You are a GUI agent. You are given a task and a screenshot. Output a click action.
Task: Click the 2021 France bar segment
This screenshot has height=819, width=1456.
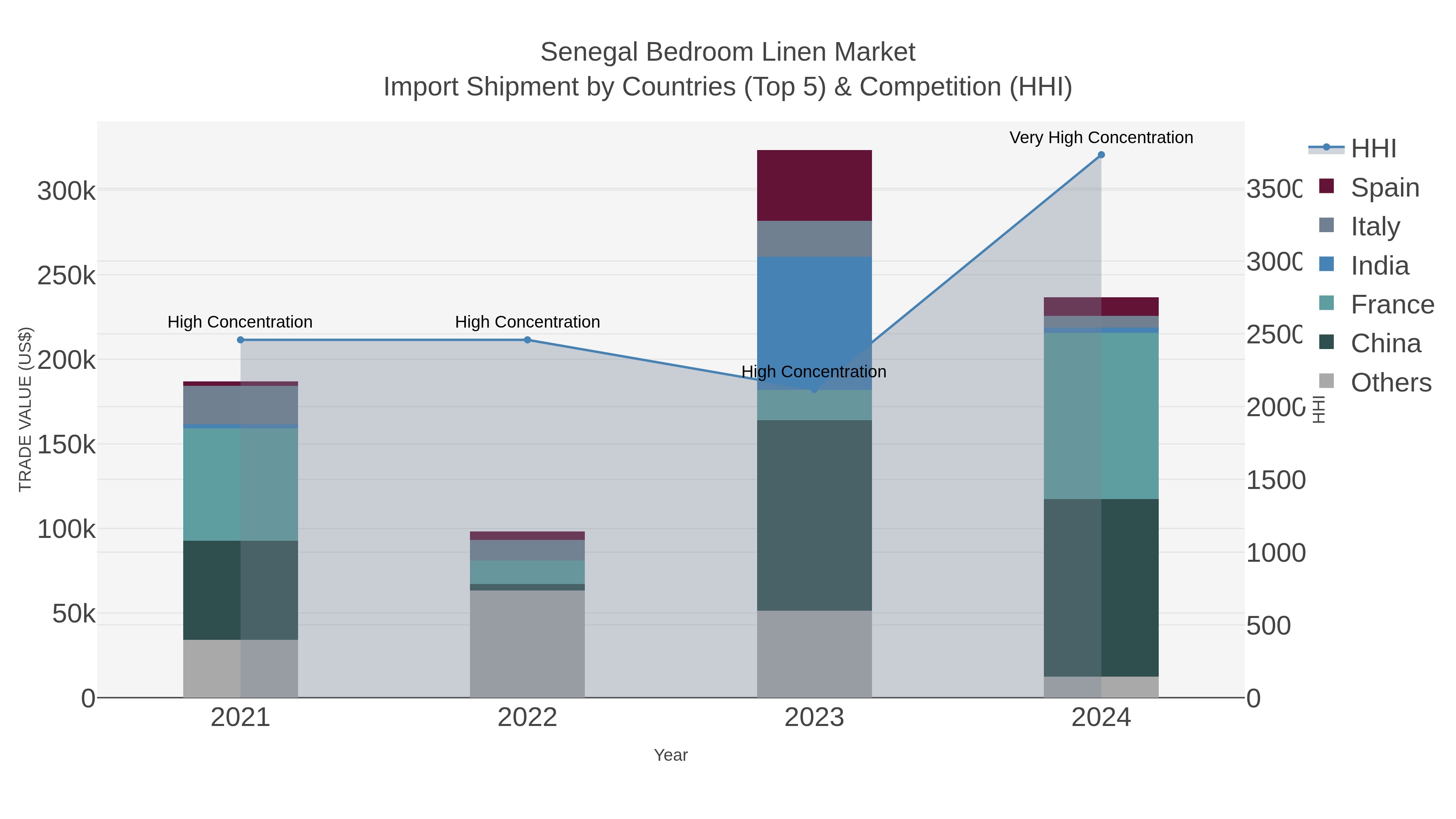(240, 485)
